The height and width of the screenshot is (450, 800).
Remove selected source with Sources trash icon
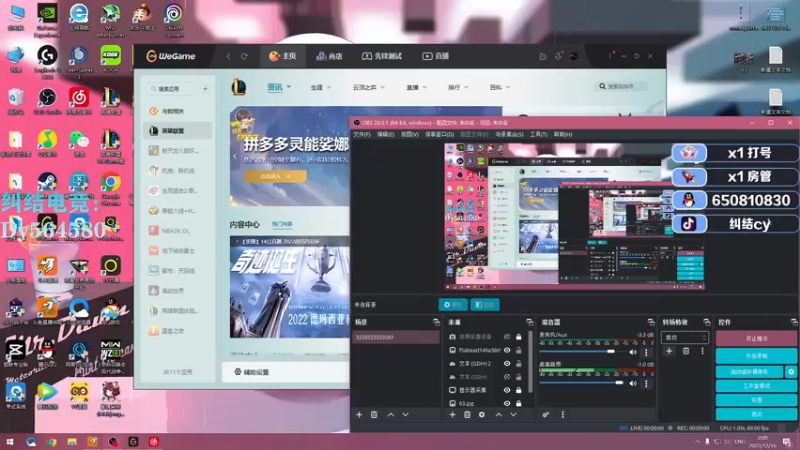pos(467,415)
